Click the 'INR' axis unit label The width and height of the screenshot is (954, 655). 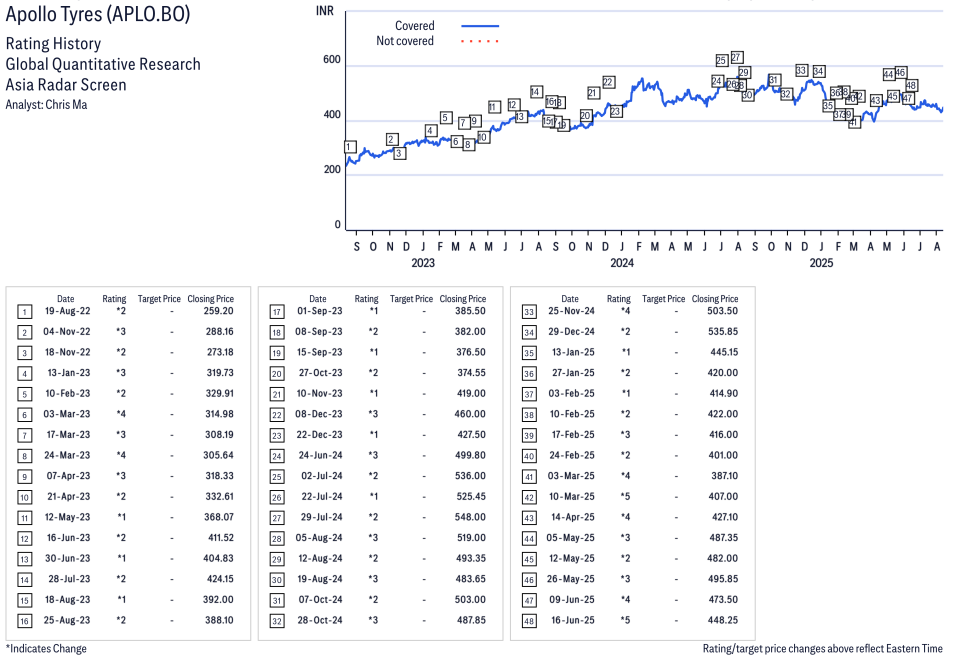[324, 11]
